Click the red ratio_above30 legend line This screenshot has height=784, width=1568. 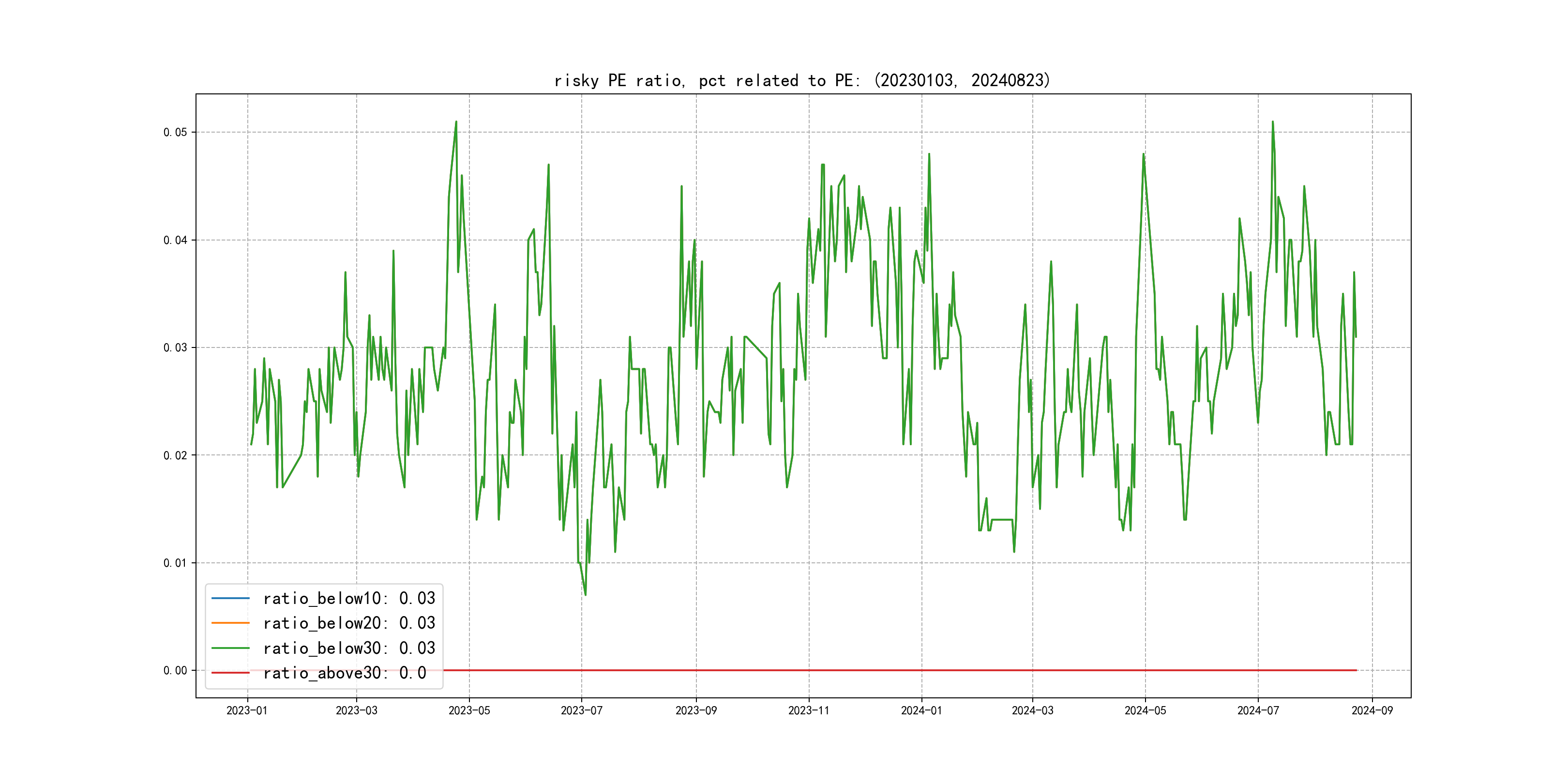pos(230,673)
